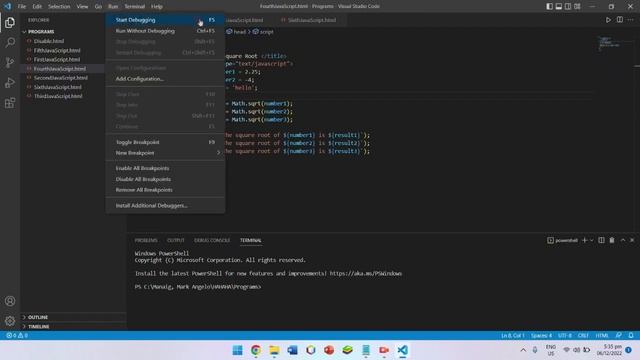Toggle secondary side bar layout icon
The width and height of the screenshot is (640, 360).
coord(568,6)
